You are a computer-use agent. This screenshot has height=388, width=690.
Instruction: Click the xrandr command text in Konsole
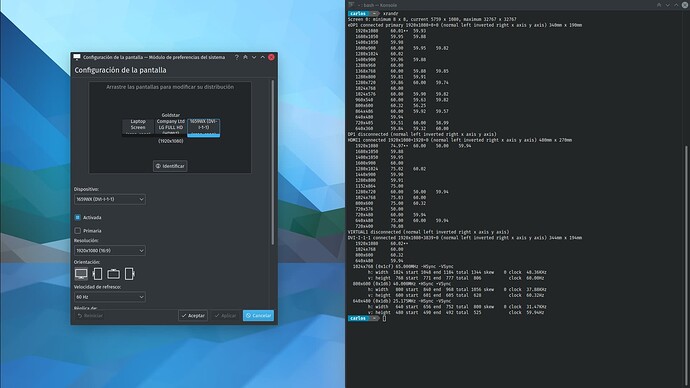(391, 14)
